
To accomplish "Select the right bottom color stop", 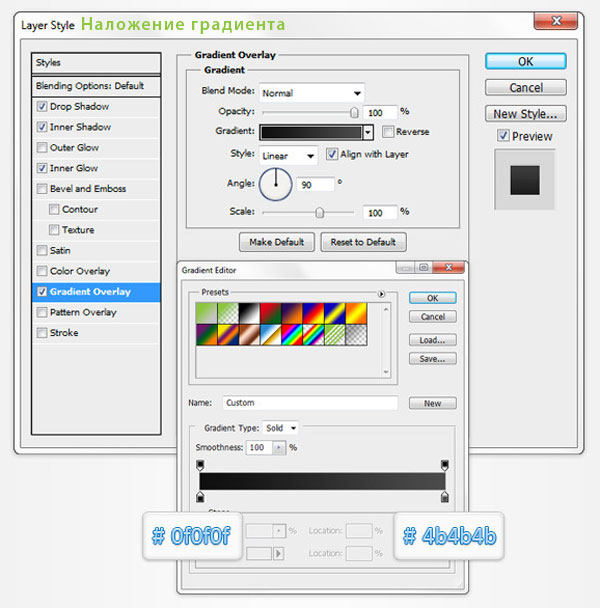I will pyautogui.click(x=445, y=497).
